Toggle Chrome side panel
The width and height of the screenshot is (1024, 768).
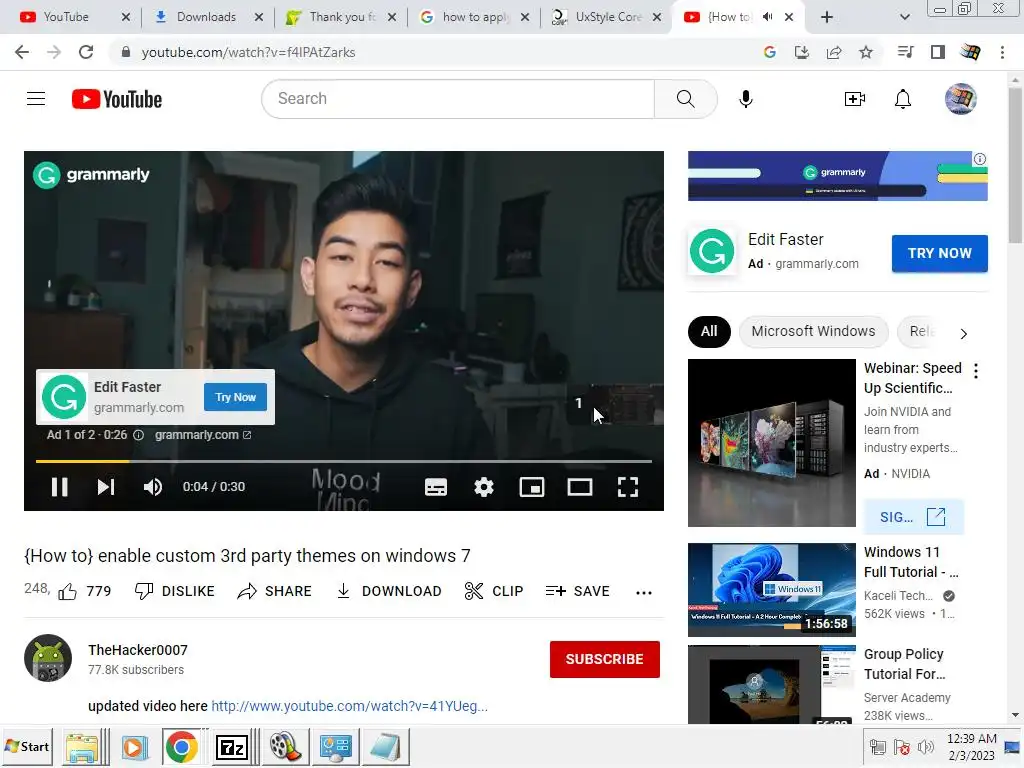(938, 52)
